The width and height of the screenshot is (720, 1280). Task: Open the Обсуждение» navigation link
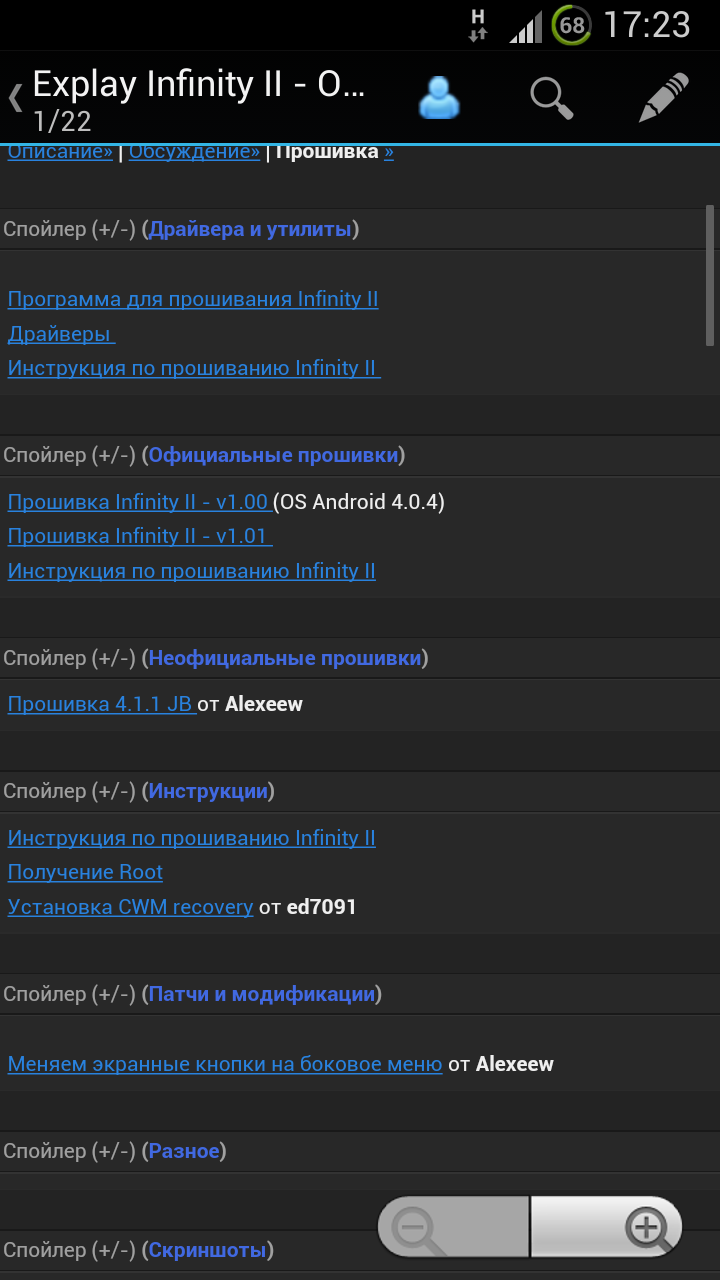point(194,152)
